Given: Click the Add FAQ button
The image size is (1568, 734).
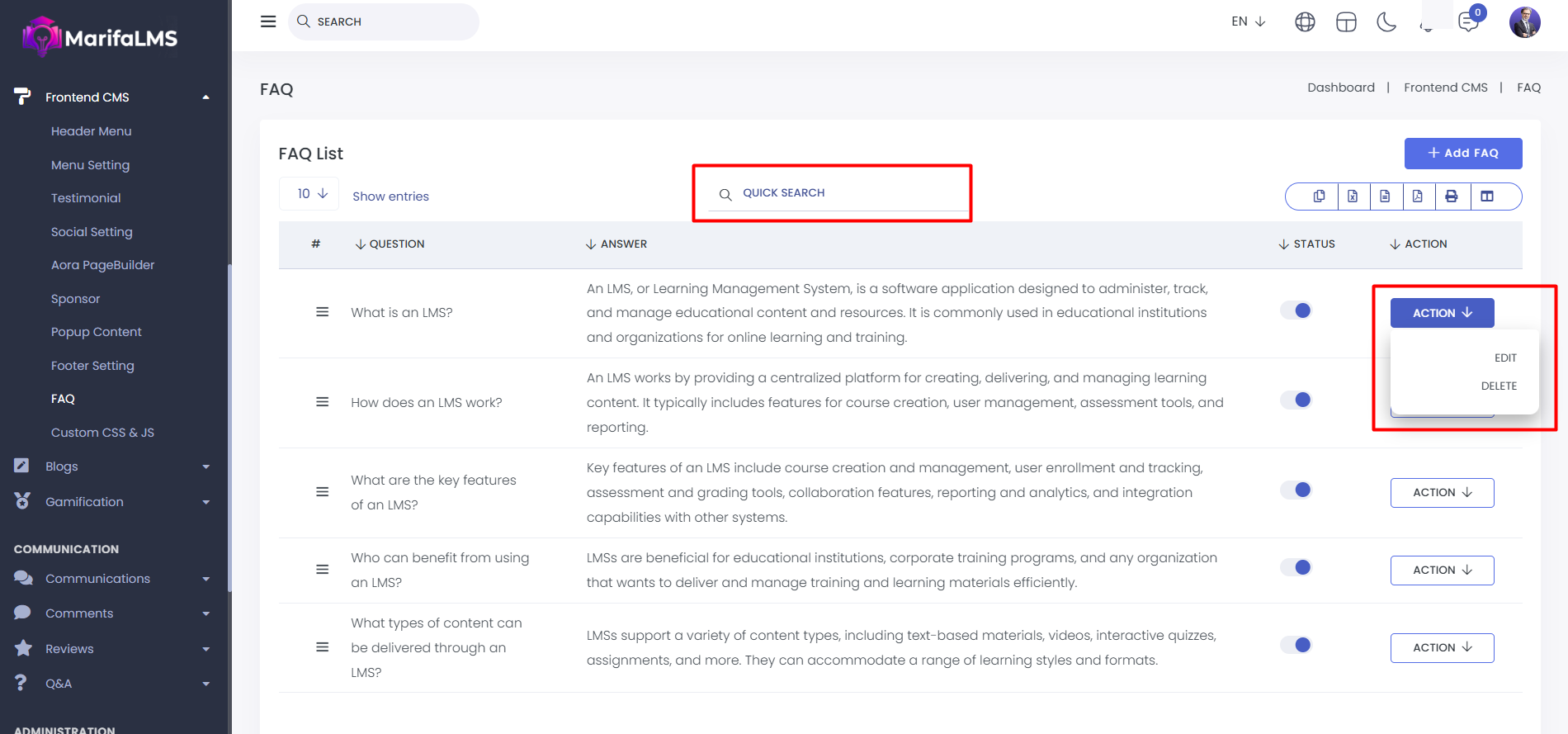Looking at the screenshot, I should tap(1463, 154).
